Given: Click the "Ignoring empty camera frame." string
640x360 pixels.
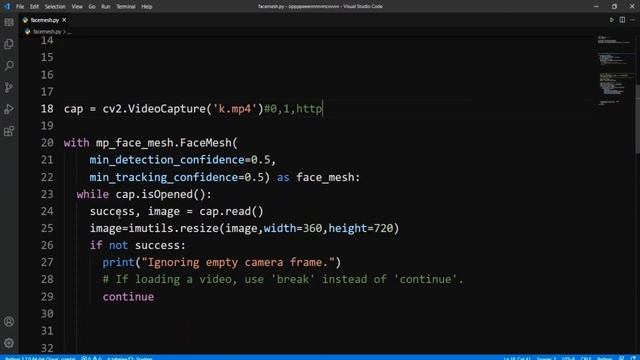Looking at the screenshot, I should tap(238, 262).
